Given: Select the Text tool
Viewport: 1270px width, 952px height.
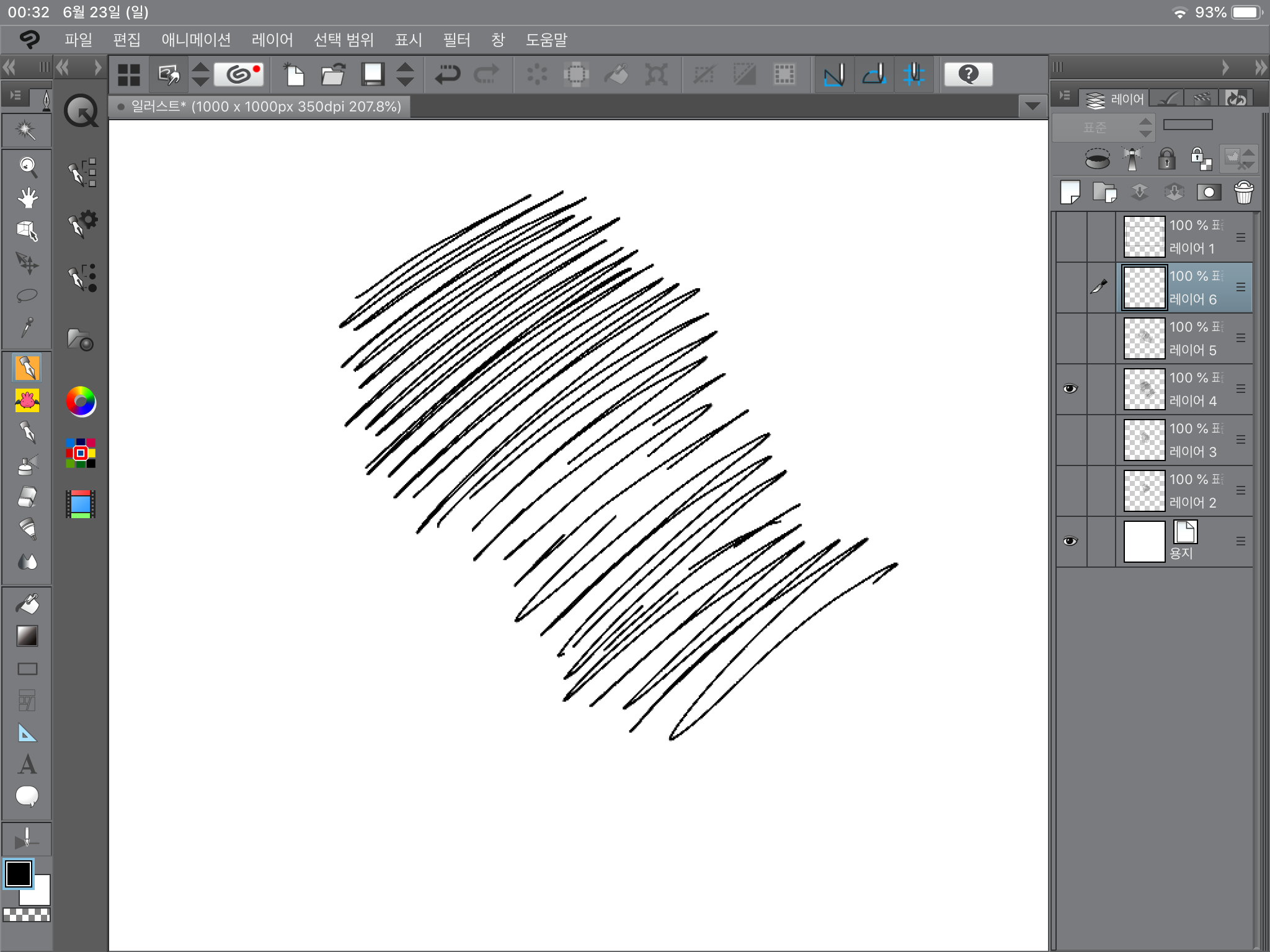Looking at the screenshot, I should click(27, 764).
